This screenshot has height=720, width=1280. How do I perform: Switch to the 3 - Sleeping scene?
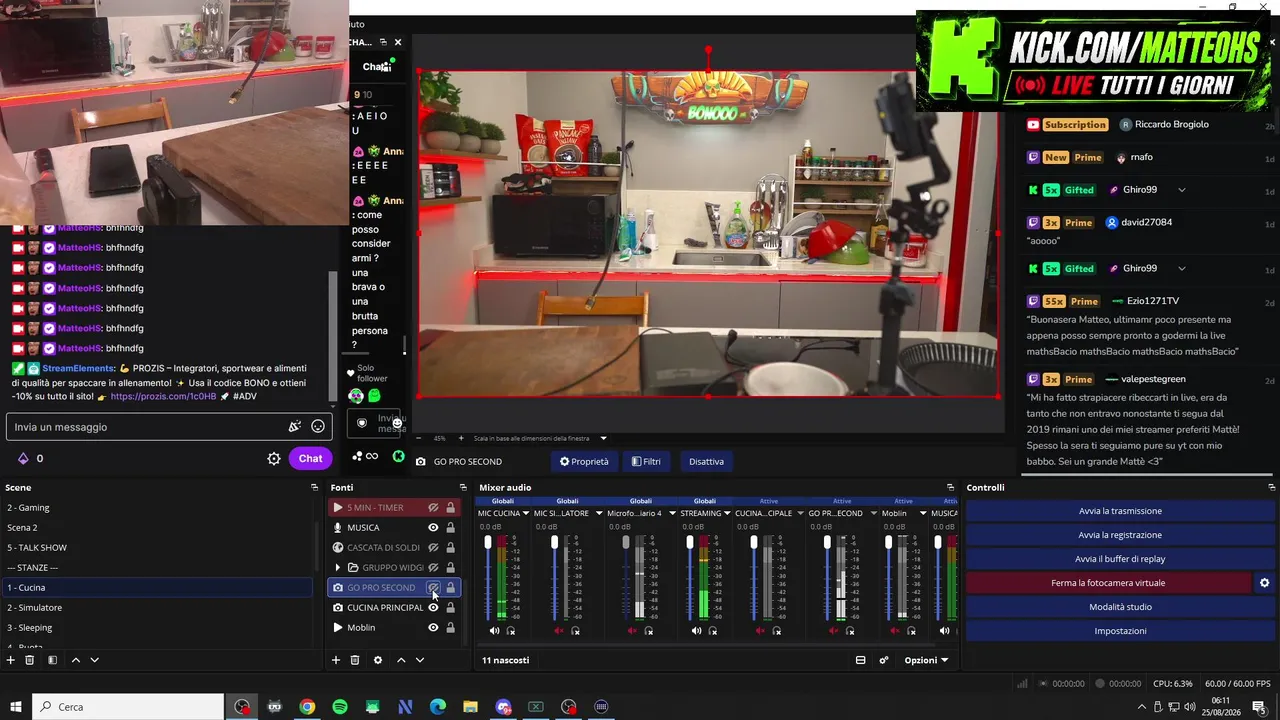(x=158, y=628)
